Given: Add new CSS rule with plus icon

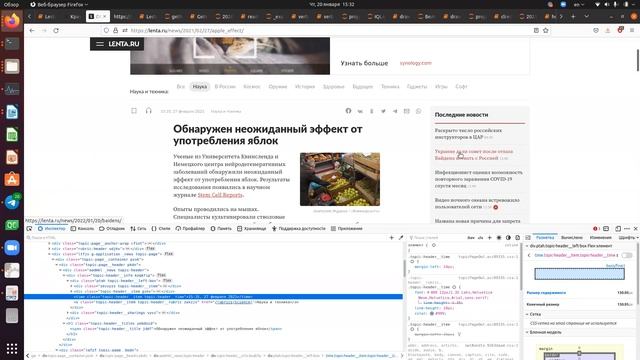Looking at the screenshot, I should (x=489, y=238).
